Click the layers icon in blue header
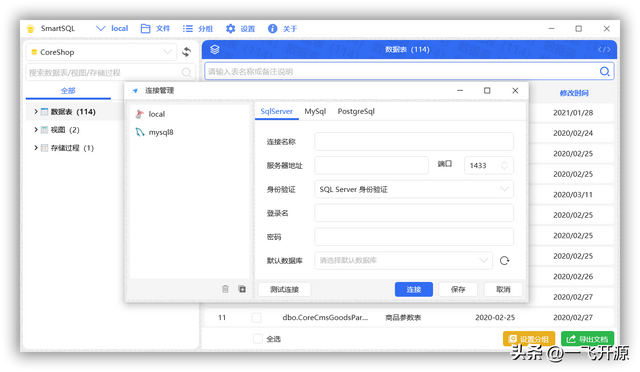Image resolution: width=640 pixels, height=372 pixels. (215, 49)
